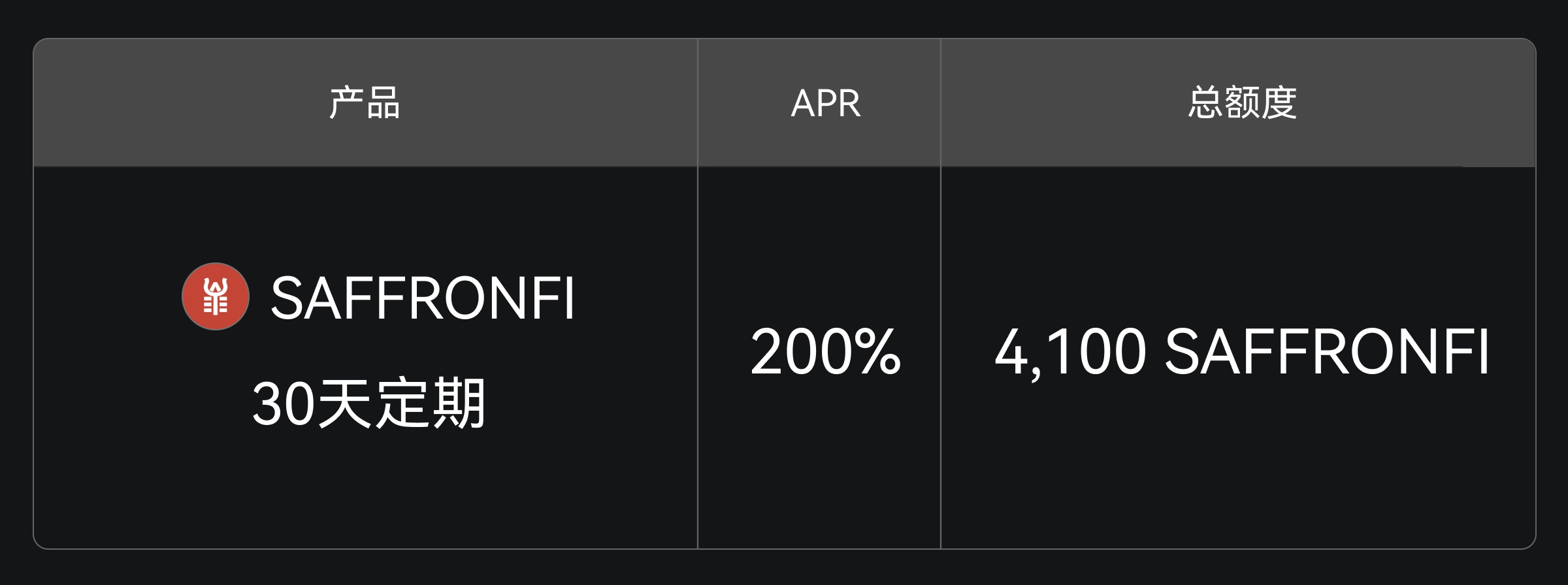
Task: Click the 产 character in the header
Action: click(346, 103)
